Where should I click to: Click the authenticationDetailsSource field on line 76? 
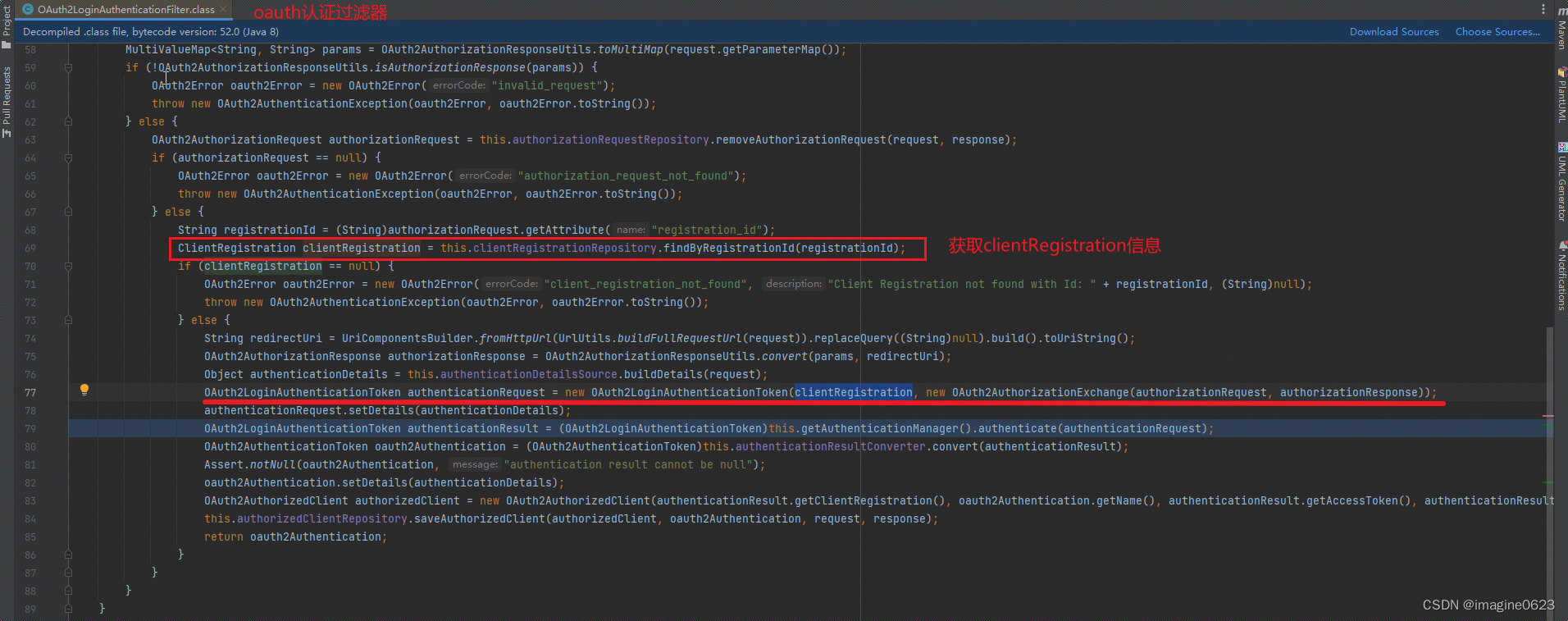(x=529, y=374)
